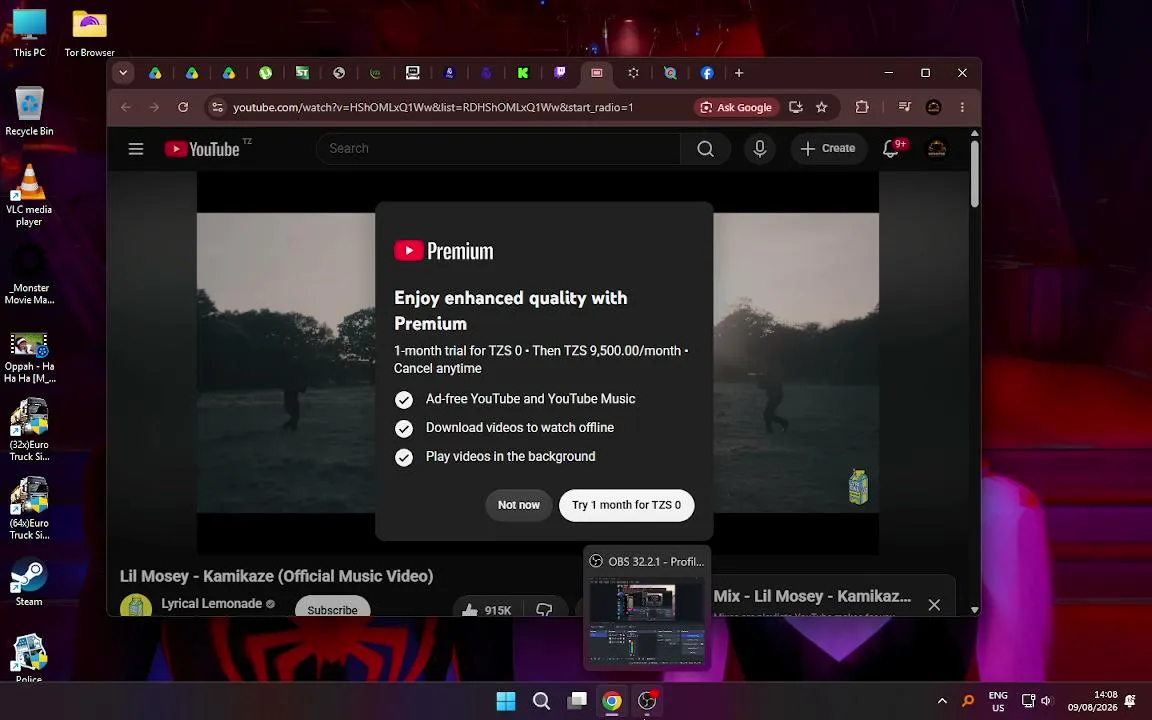The height and width of the screenshot is (720, 1152).
Task: Select (32x)Euro Truck Simulator shortcut
Action: [x=29, y=430]
